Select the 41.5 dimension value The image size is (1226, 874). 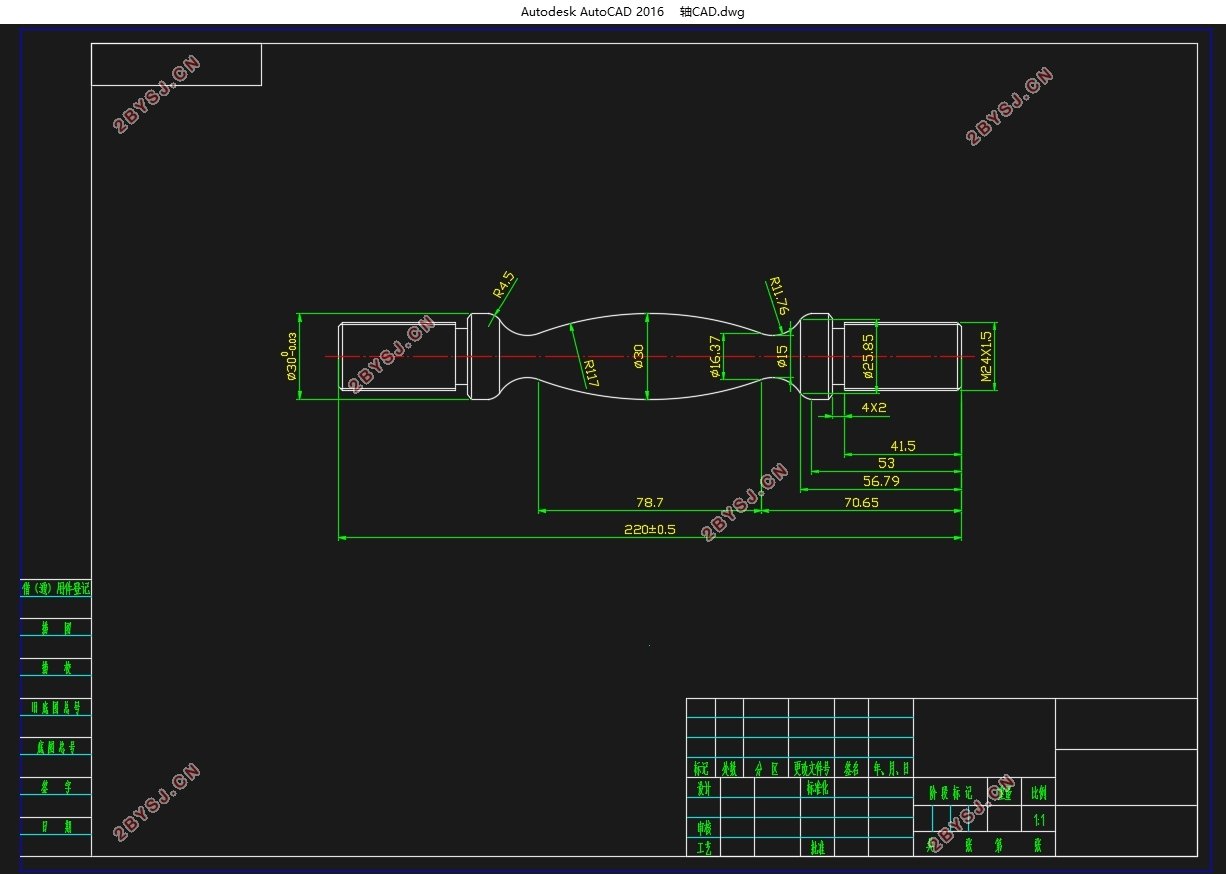click(903, 446)
